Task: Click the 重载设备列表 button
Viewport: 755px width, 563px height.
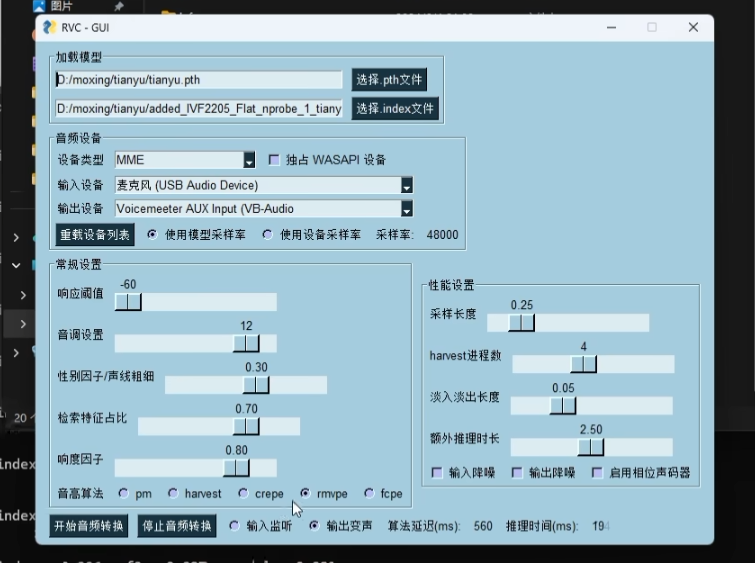Action: click(95, 235)
